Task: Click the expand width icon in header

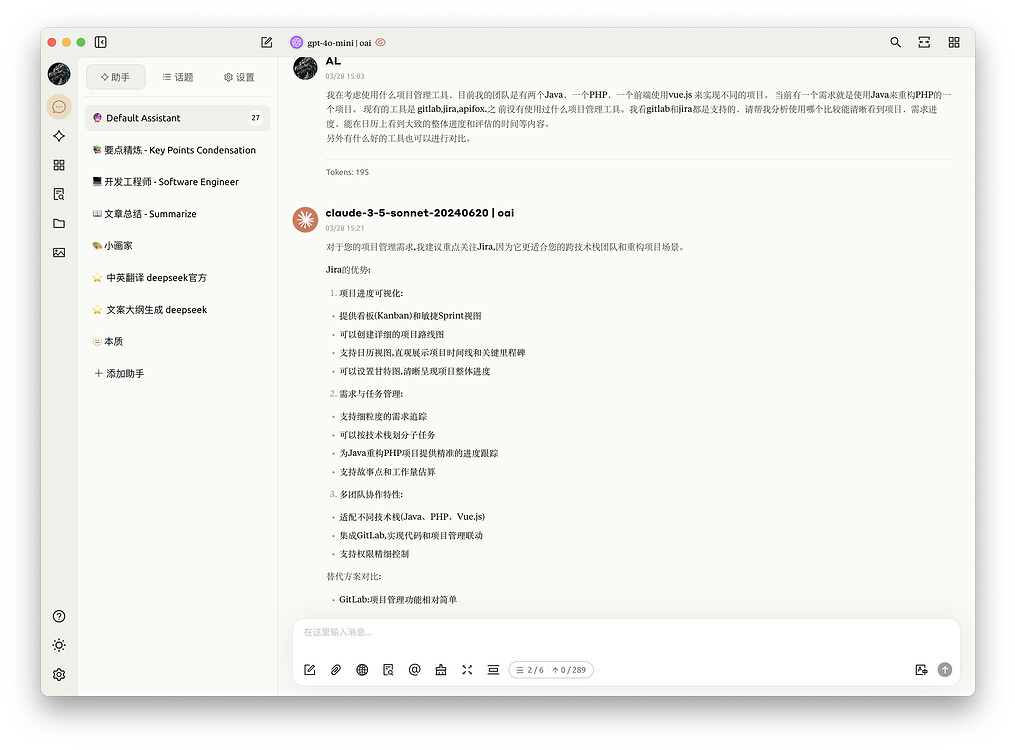Action: pos(924,42)
